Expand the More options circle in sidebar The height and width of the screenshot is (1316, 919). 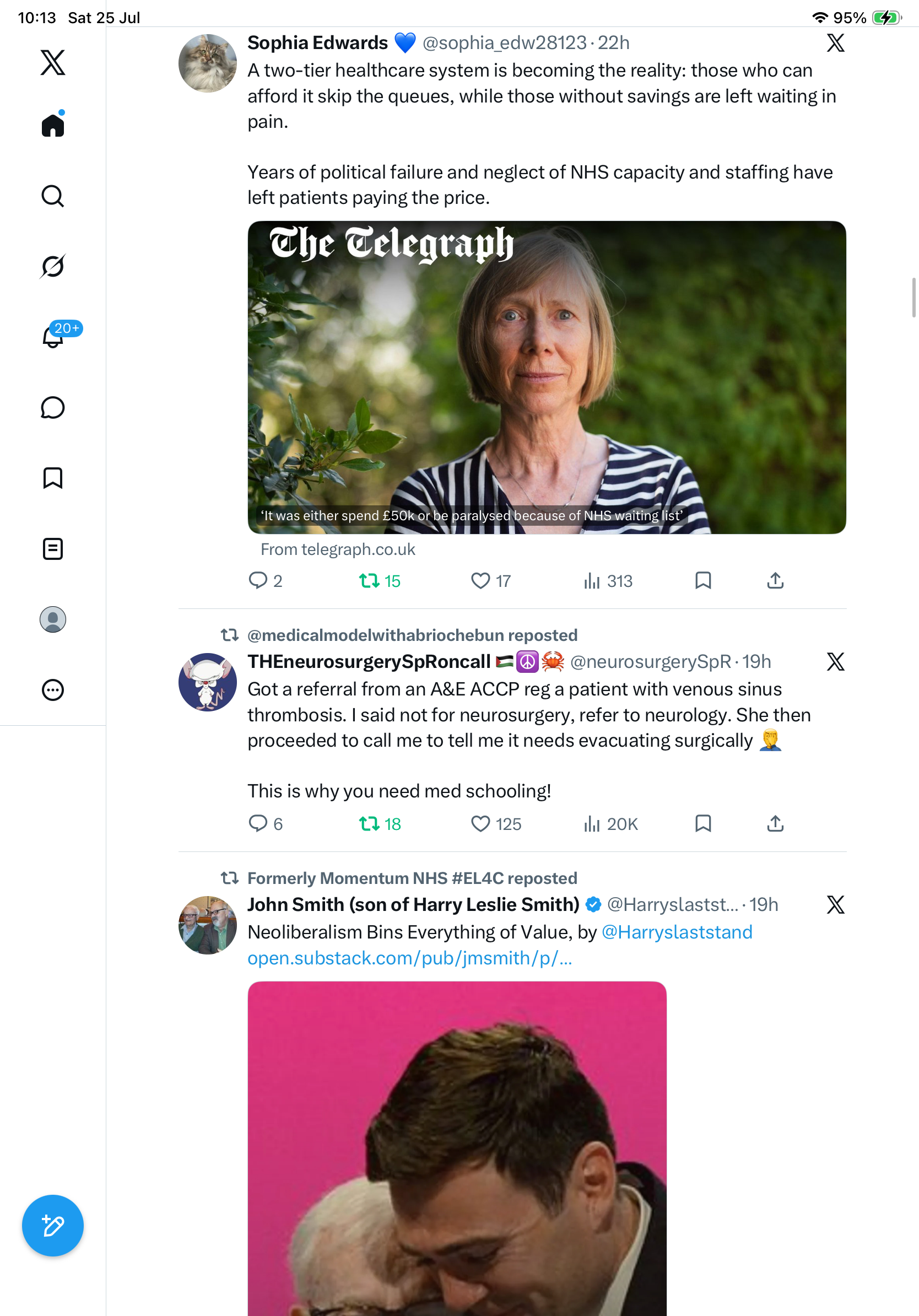click(53, 690)
